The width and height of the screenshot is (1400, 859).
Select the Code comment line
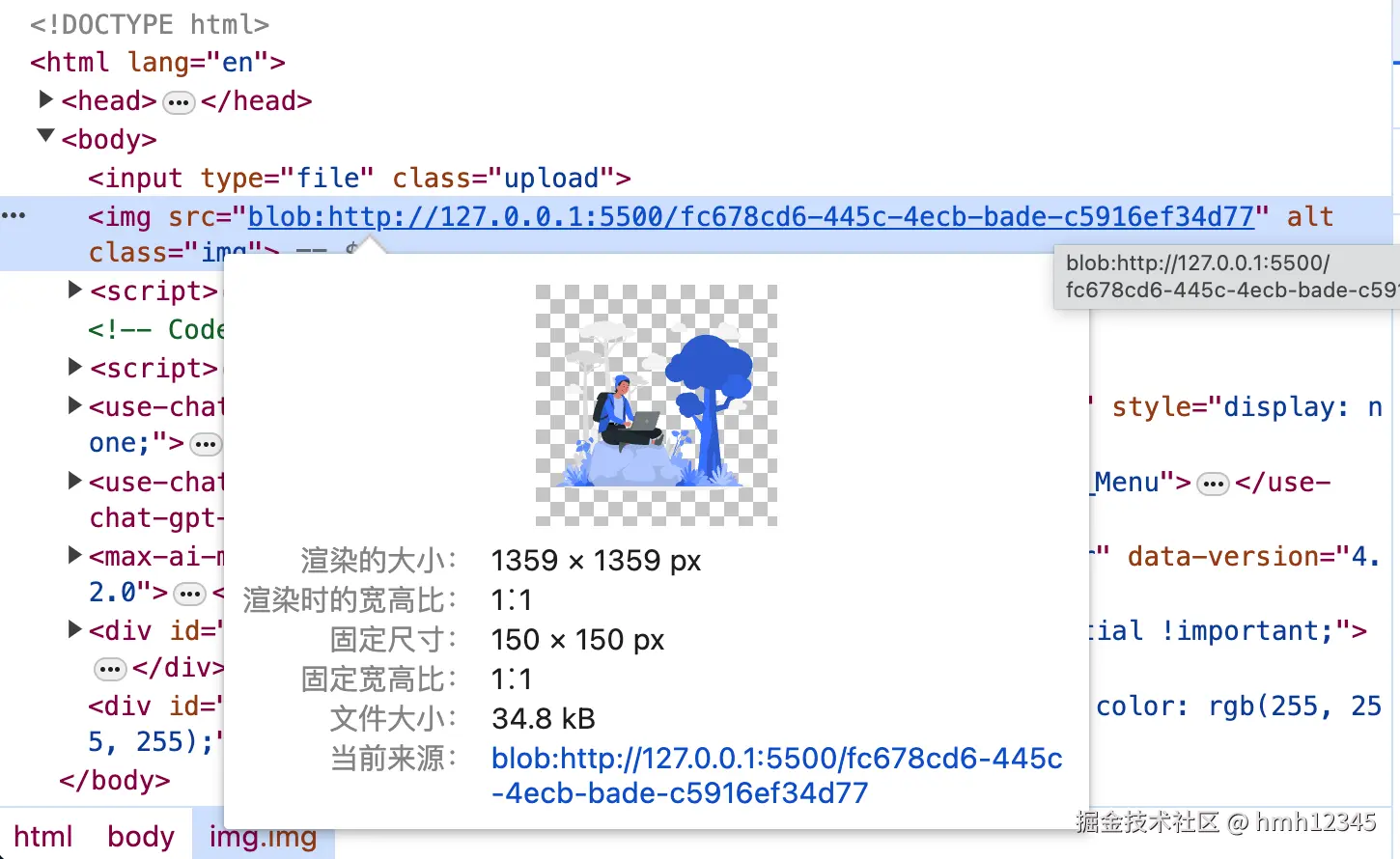155,329
